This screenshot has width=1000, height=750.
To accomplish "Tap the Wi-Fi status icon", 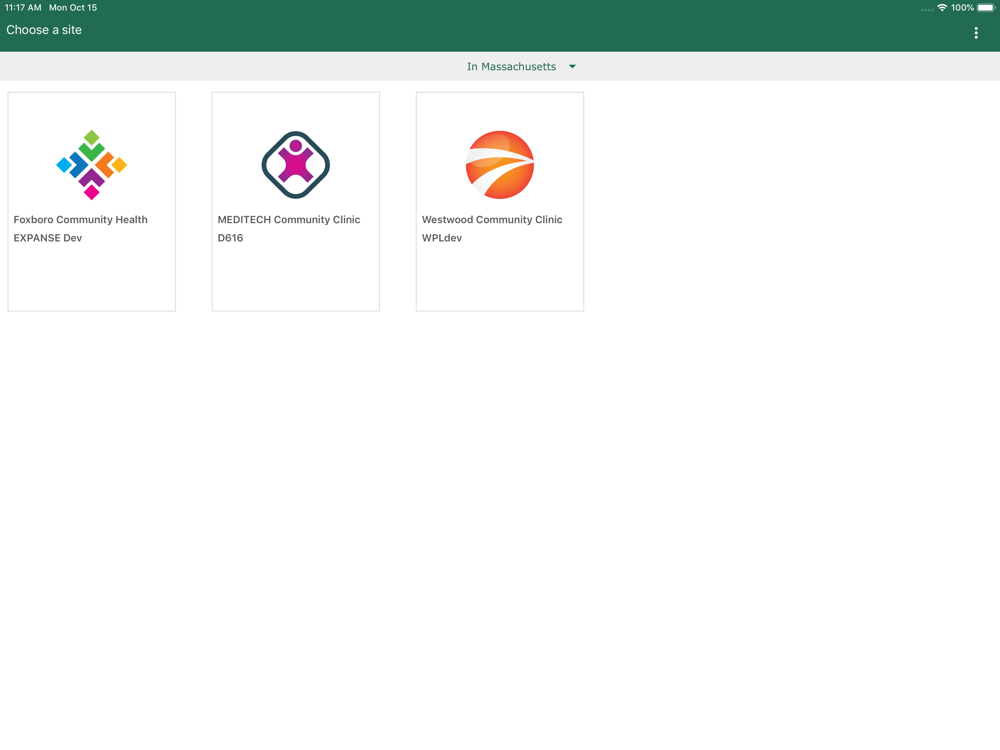I will pos(942,8).
